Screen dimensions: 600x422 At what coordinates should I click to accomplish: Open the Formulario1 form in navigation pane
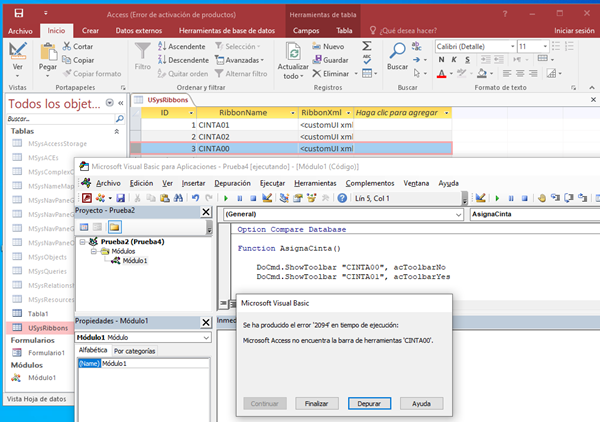[45, 352]
